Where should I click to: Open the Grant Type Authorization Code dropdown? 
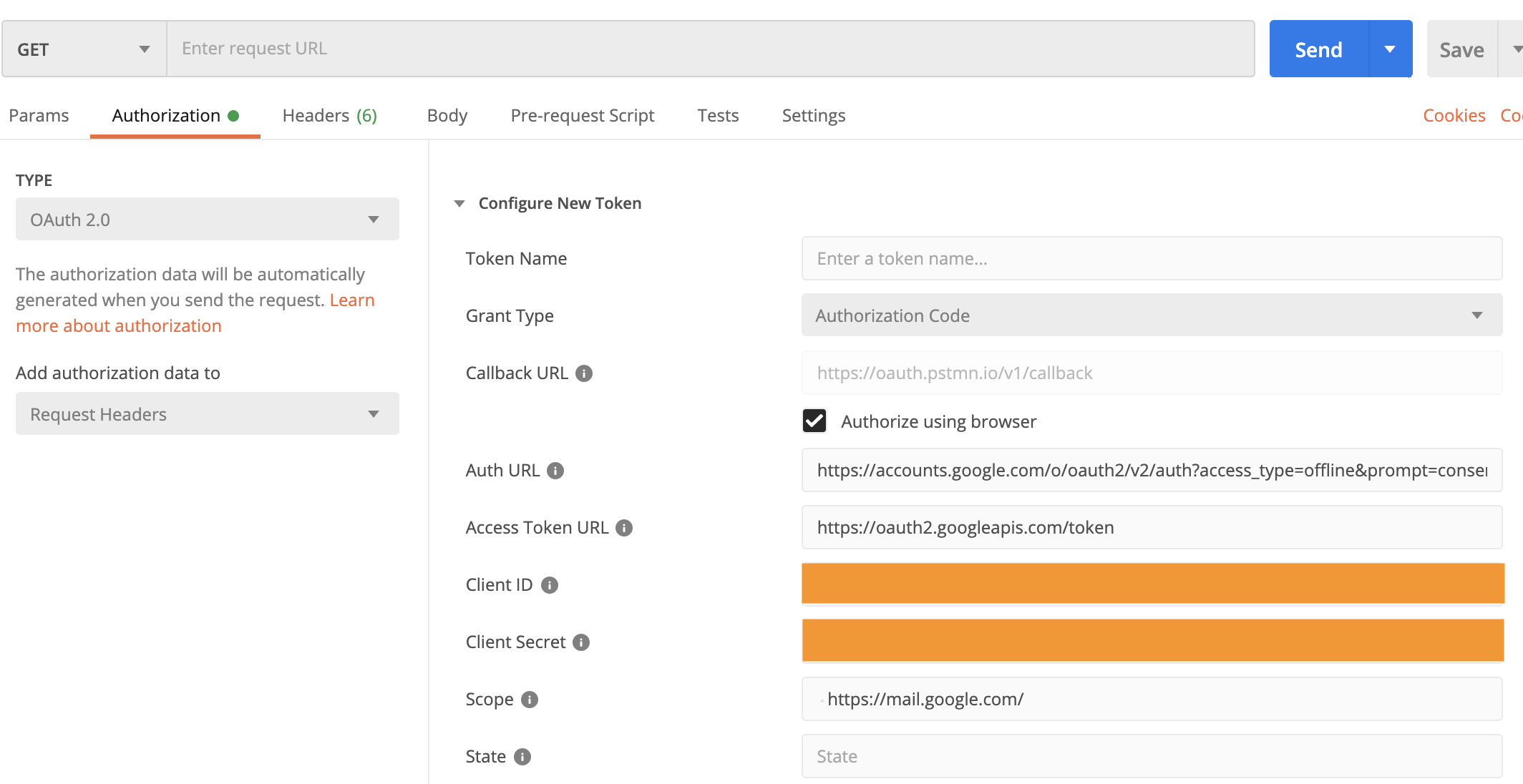(x=1151, y=315)
